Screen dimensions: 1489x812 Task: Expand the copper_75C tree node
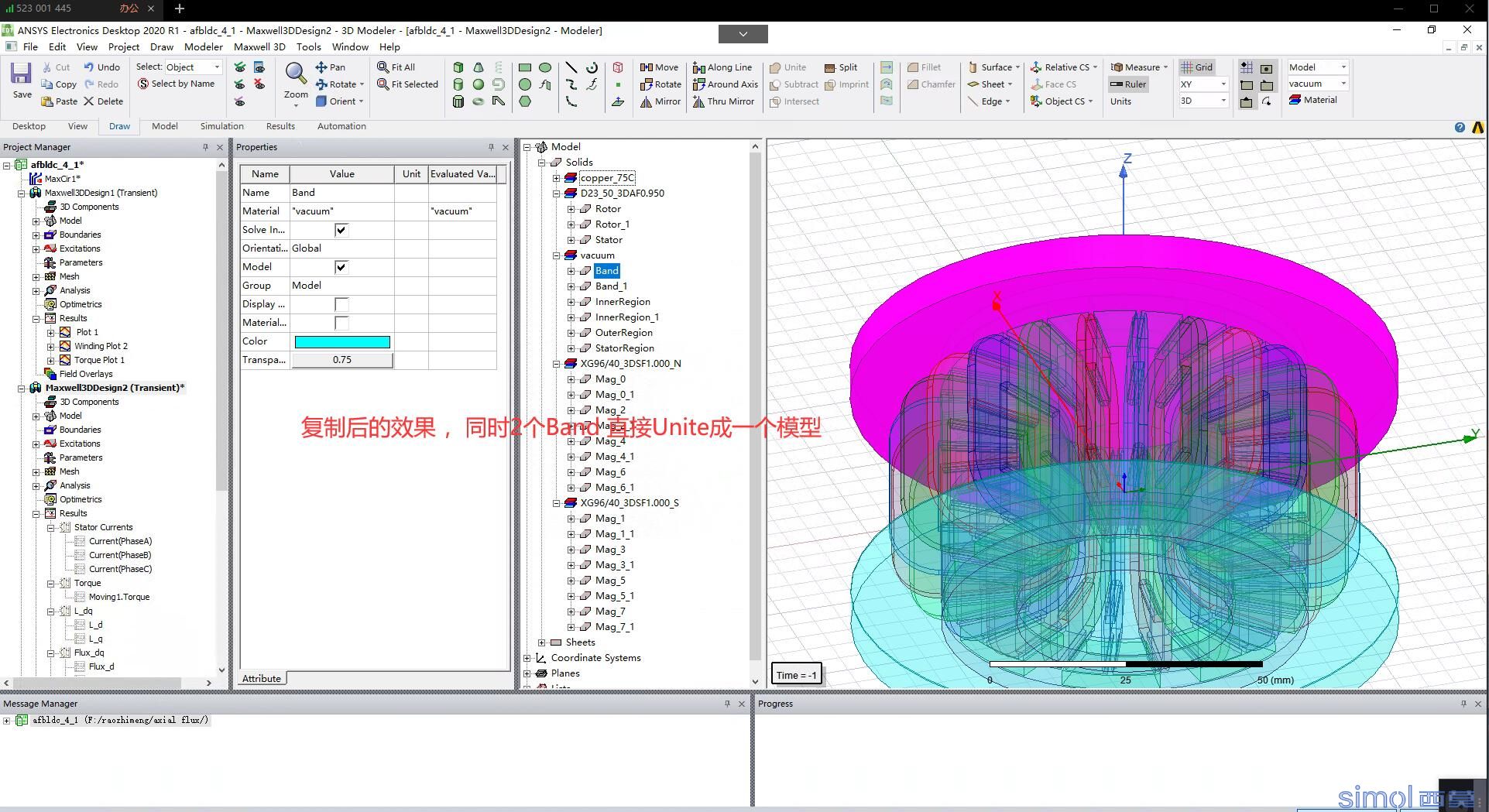(x=556, y=178)
